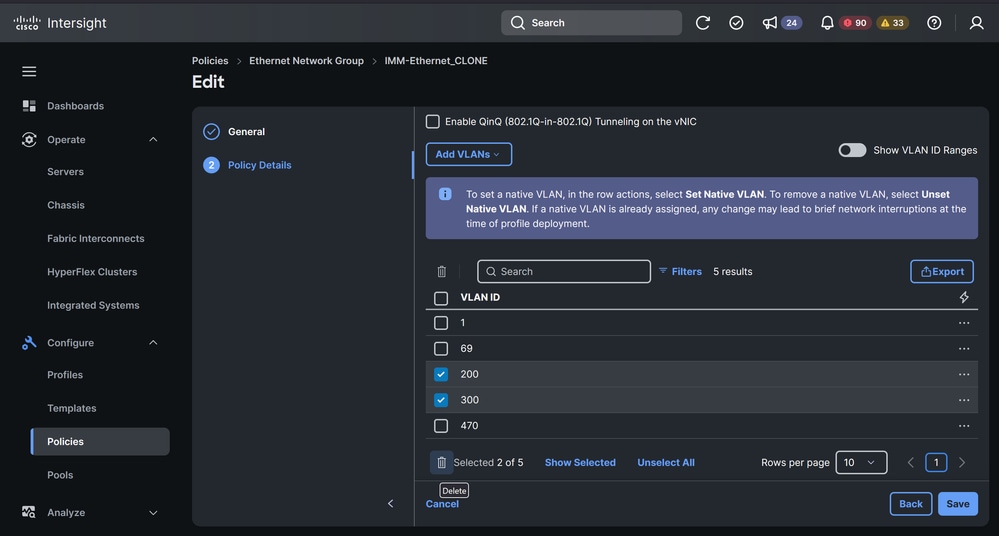The width and height of the screenshot is (999, 536).
Task: Click the Configure wrench icon
Action: 29,343
